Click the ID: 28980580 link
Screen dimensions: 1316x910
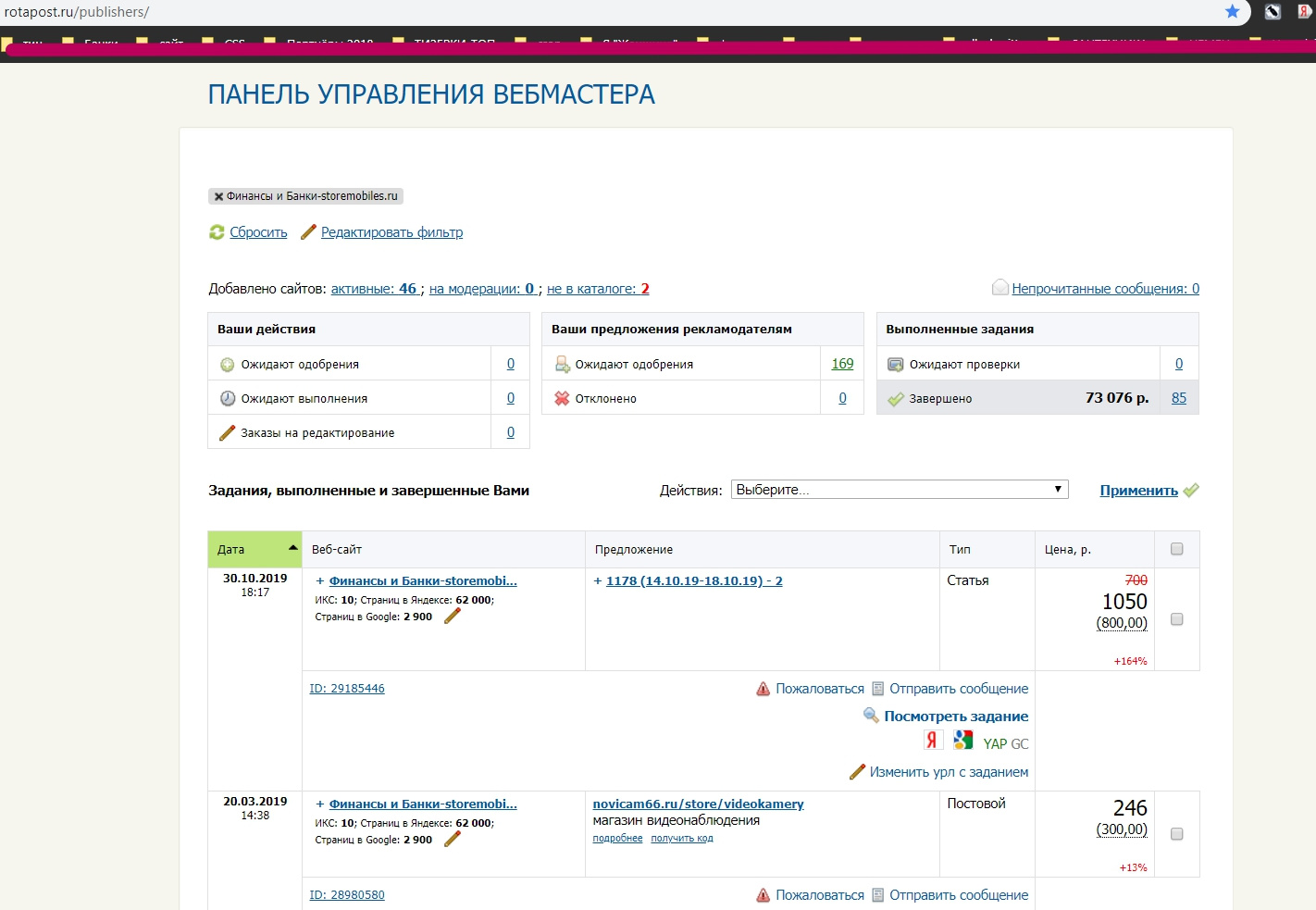coord(347,895)
